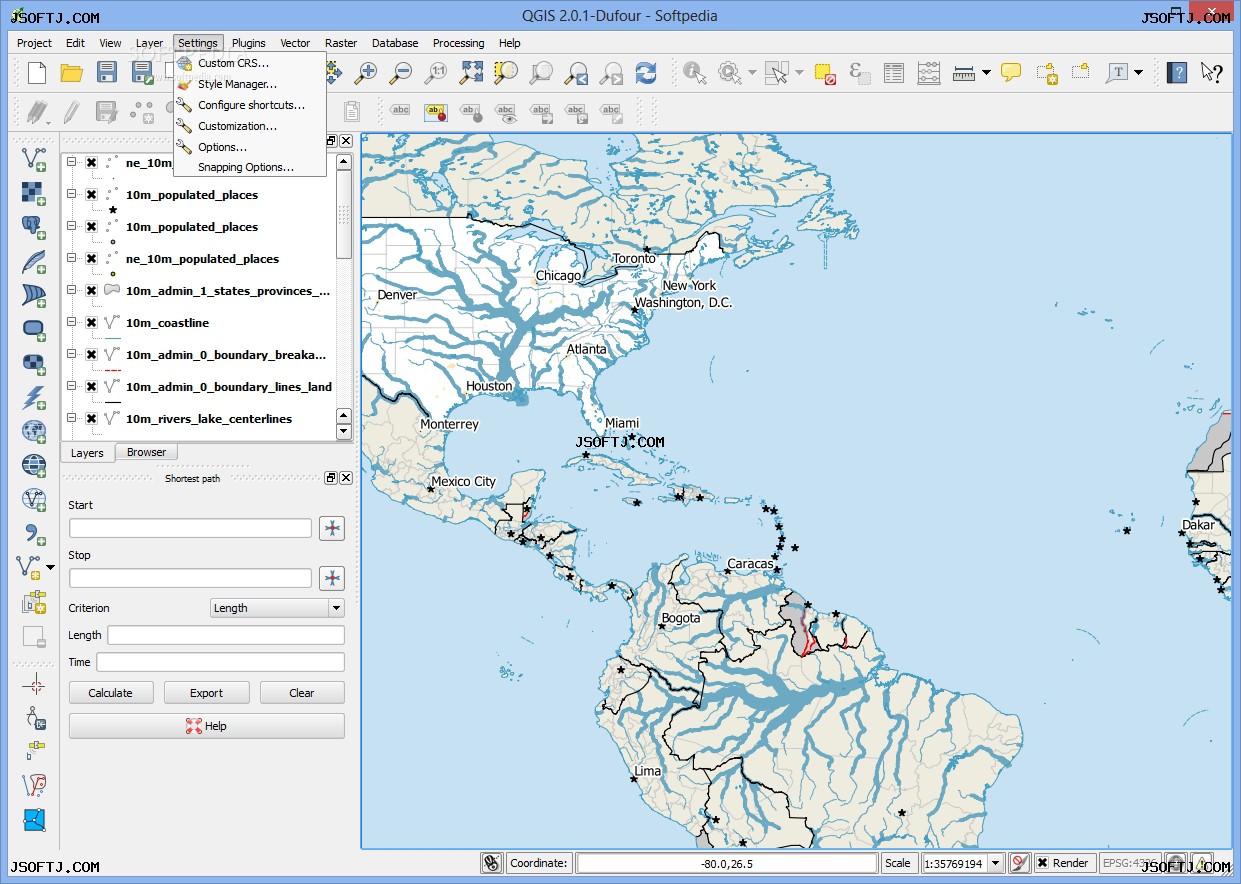This screenshot has height=884, width=1241.
Task: Refresh the map canvas
Action: pos(646,72)
